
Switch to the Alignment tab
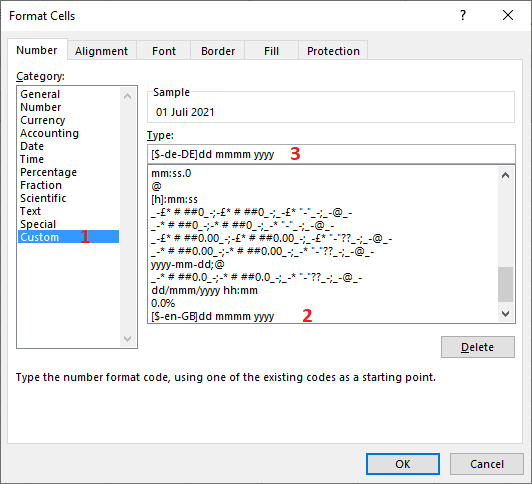coord(101,51)
